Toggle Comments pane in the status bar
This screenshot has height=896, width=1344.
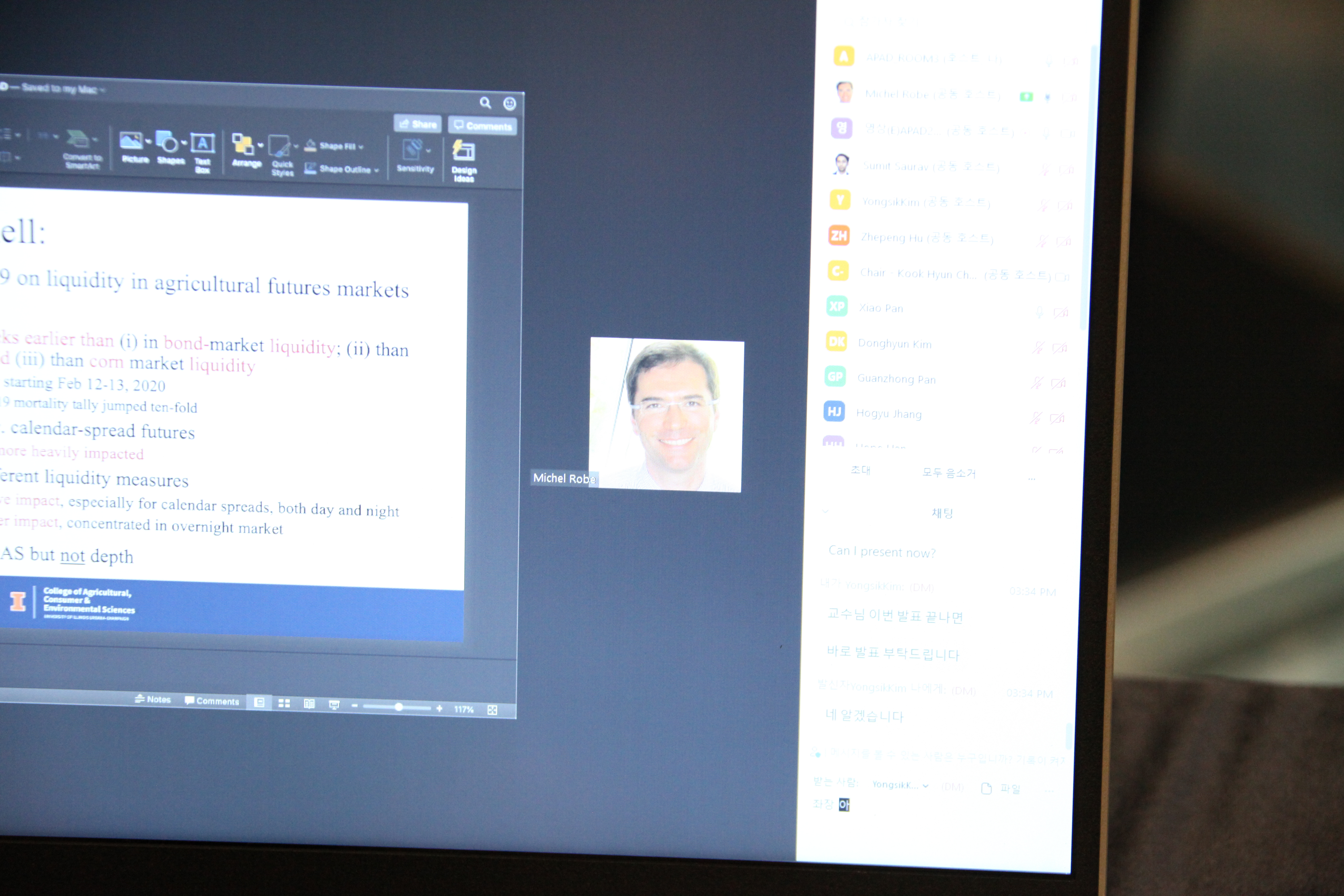tap(212, 701)
